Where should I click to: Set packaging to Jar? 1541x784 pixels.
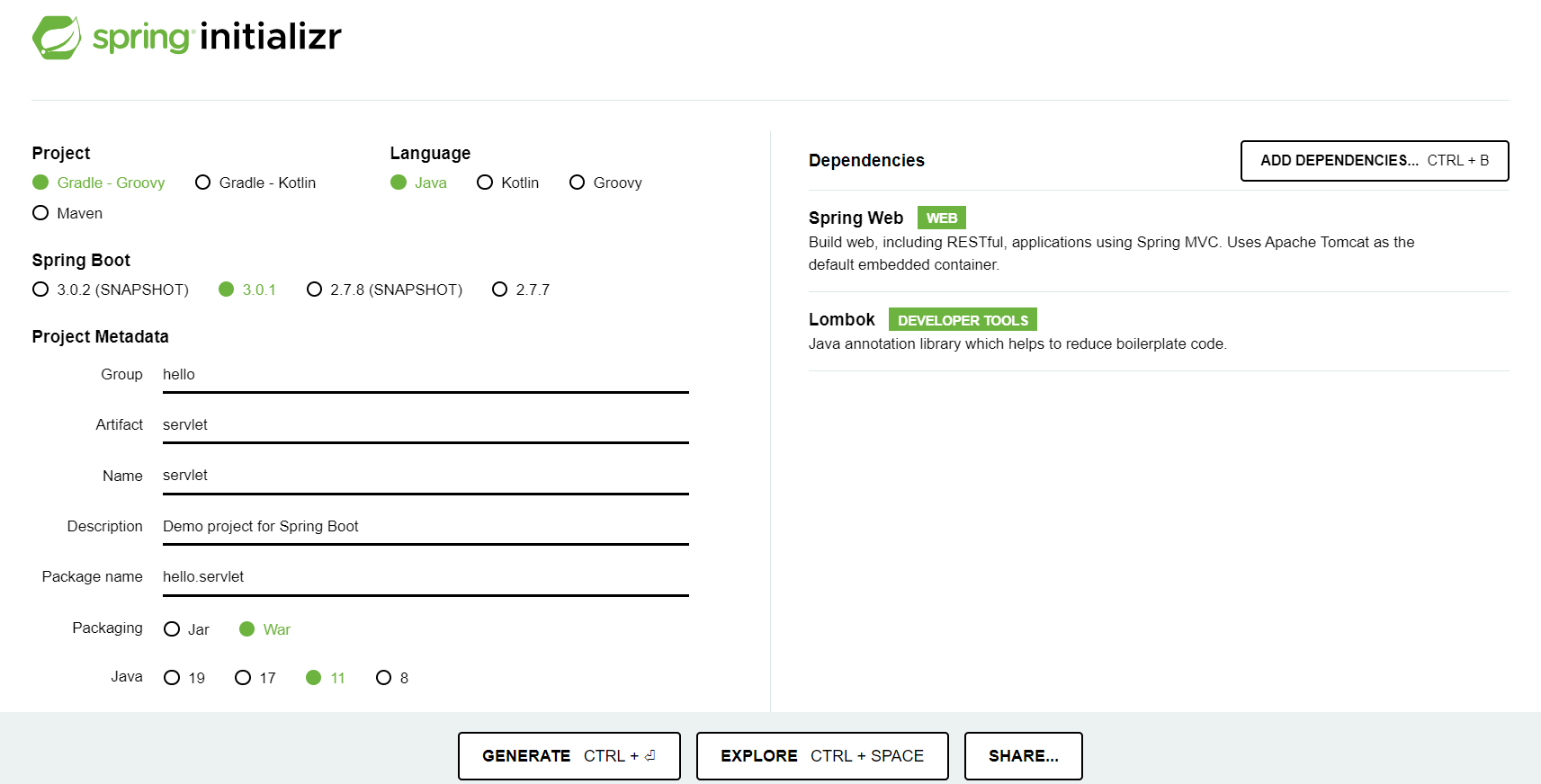coord(186,629)
